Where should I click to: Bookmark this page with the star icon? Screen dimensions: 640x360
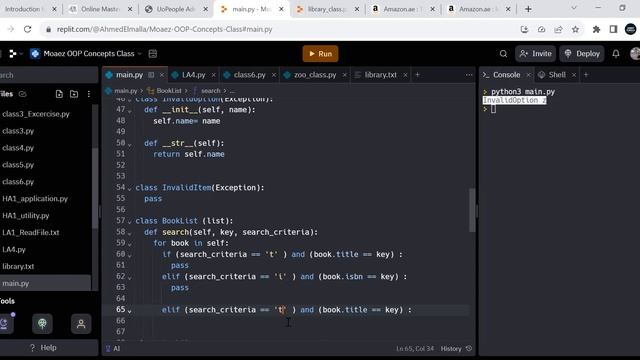pos(576,29)
